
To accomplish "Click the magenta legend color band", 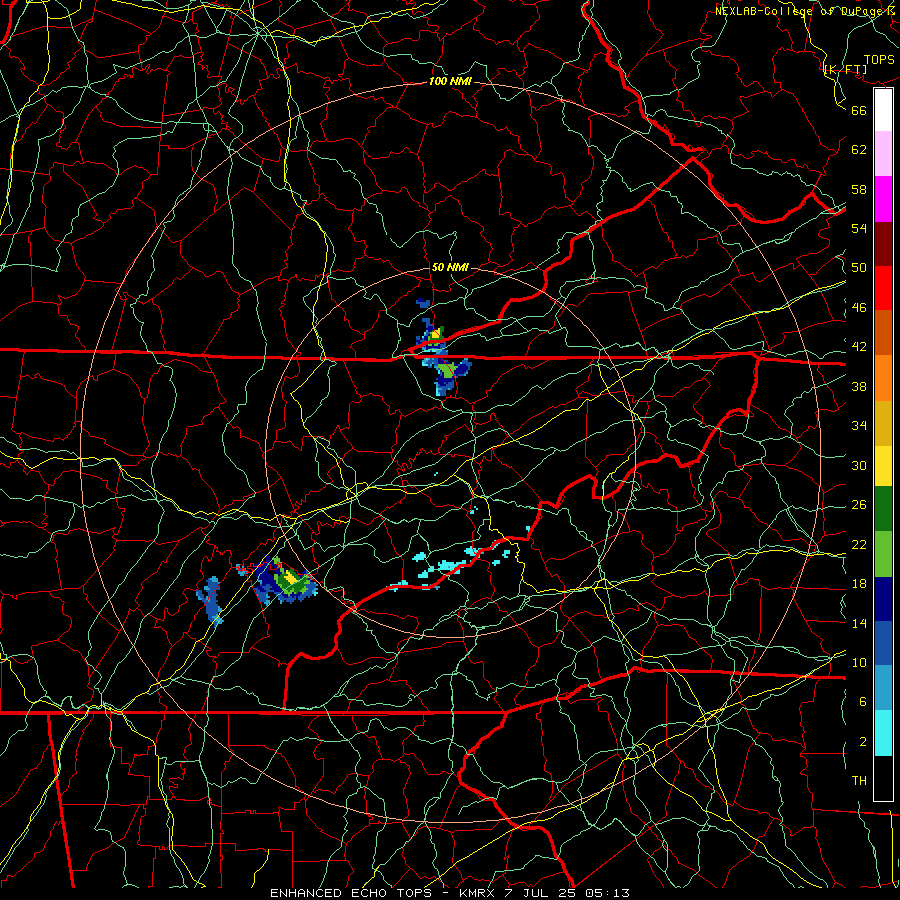I will (883, 199).
